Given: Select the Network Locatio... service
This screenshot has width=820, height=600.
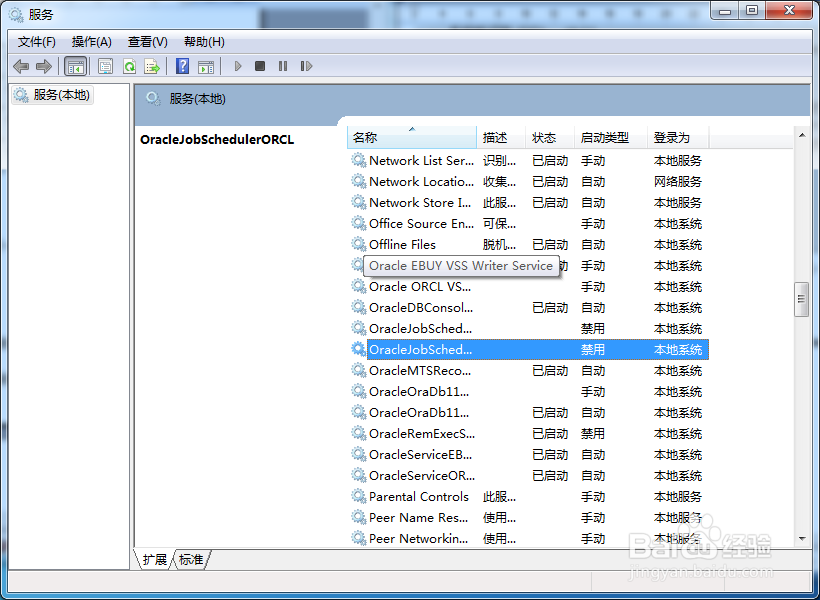Looking at the screenshot, I should tap(528, 182).
